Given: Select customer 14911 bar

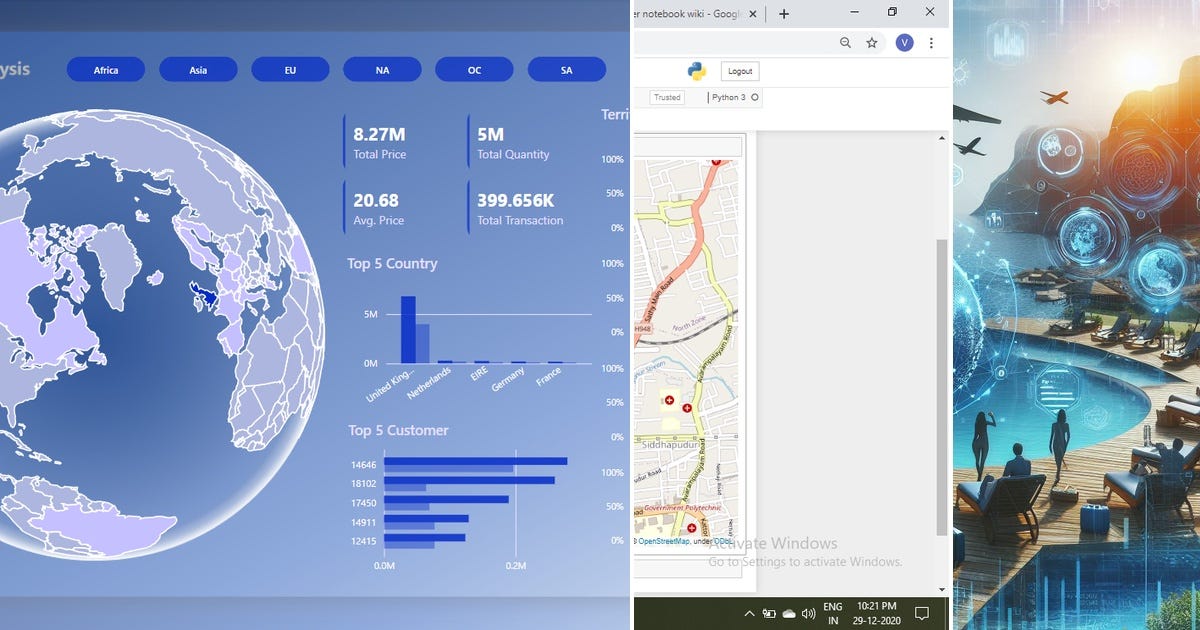Looking at the screenshot, I should [426, 518].
